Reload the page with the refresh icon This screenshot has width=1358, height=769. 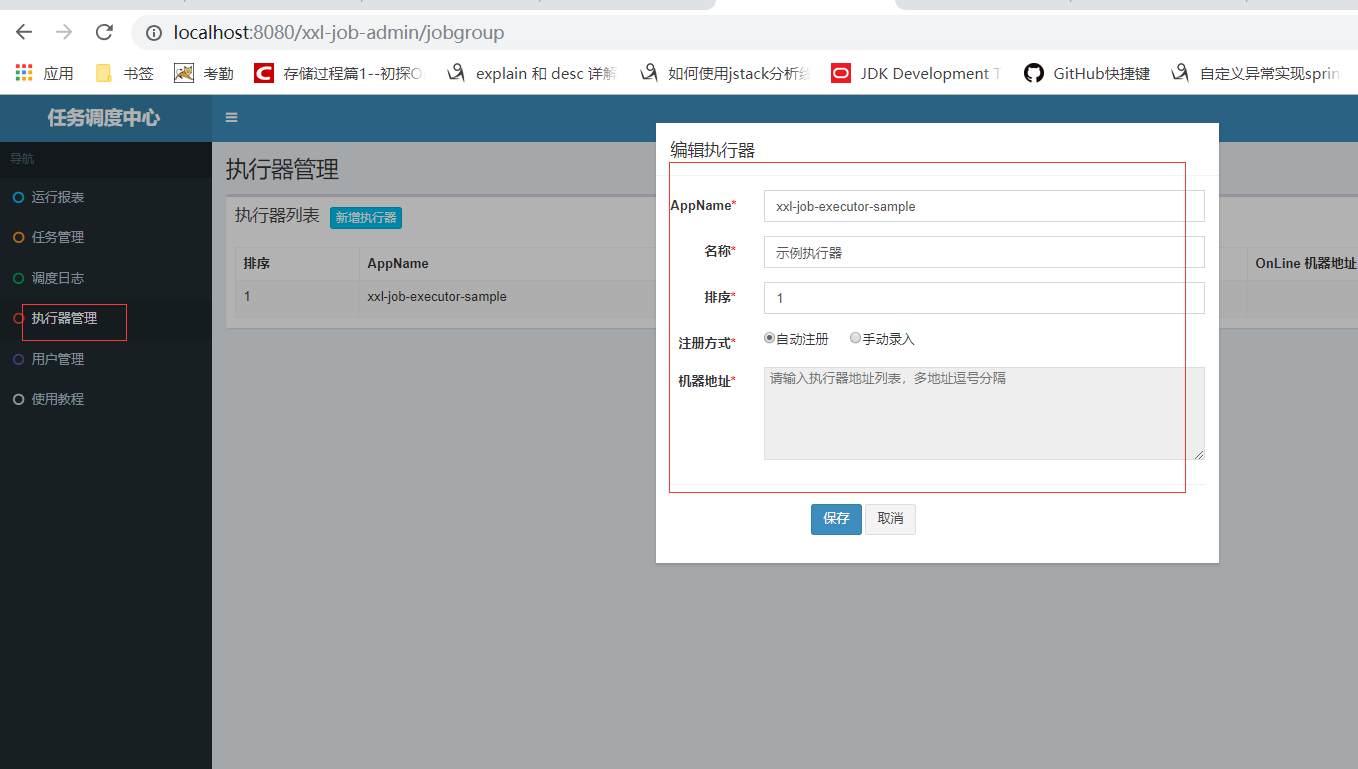pos(104,32)
